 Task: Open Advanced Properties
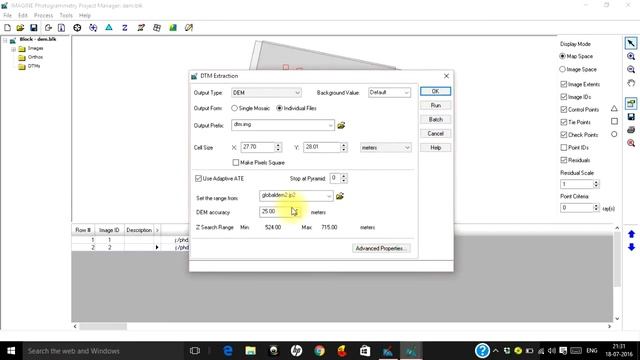coord(381,248)
